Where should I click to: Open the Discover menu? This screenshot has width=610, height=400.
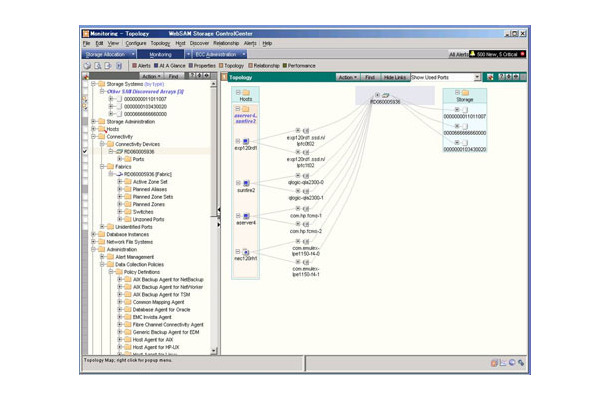coord(199,43)
